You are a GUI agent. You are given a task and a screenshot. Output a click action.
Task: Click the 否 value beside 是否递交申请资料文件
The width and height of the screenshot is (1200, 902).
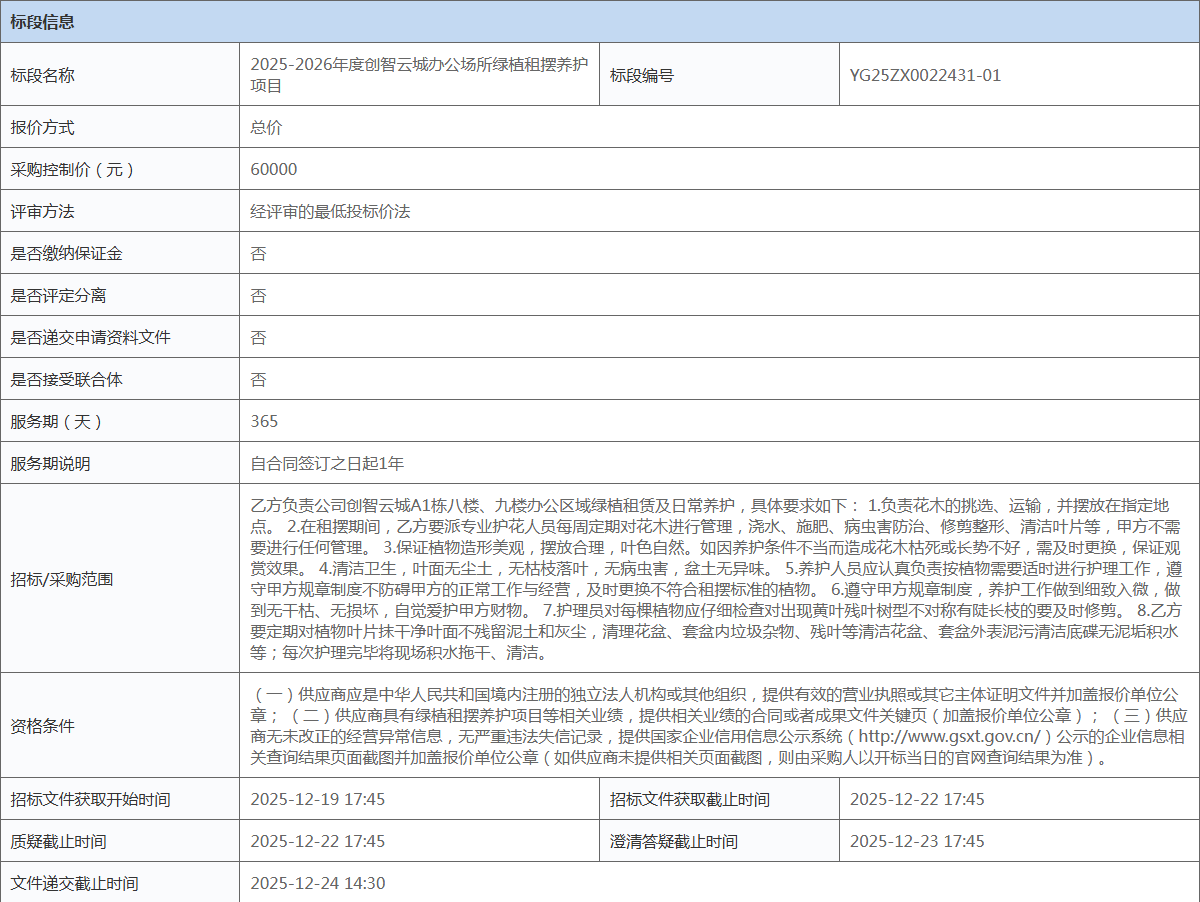[258, 337]
